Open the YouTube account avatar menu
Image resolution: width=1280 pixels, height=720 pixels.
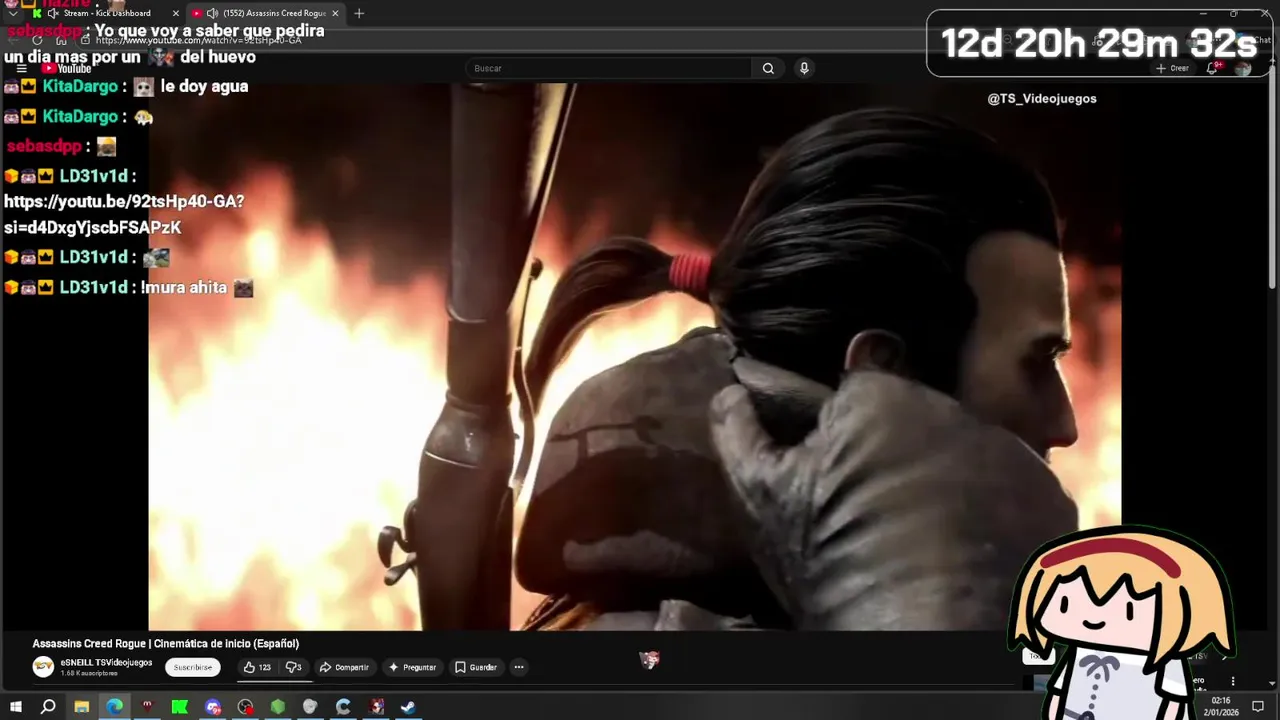pyautogui.click(x=1243, y=68)
